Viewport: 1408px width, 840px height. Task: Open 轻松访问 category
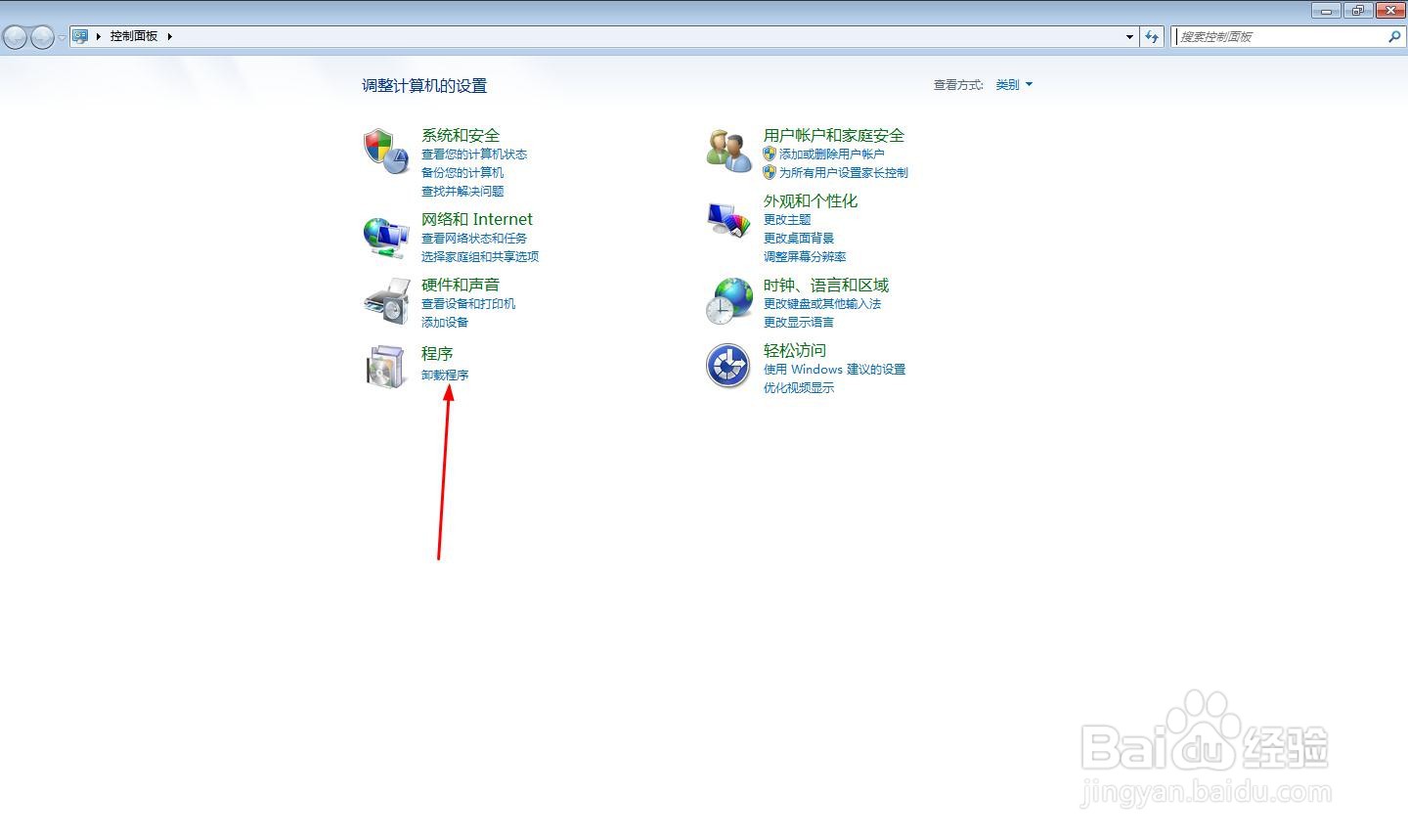(795, 350)
